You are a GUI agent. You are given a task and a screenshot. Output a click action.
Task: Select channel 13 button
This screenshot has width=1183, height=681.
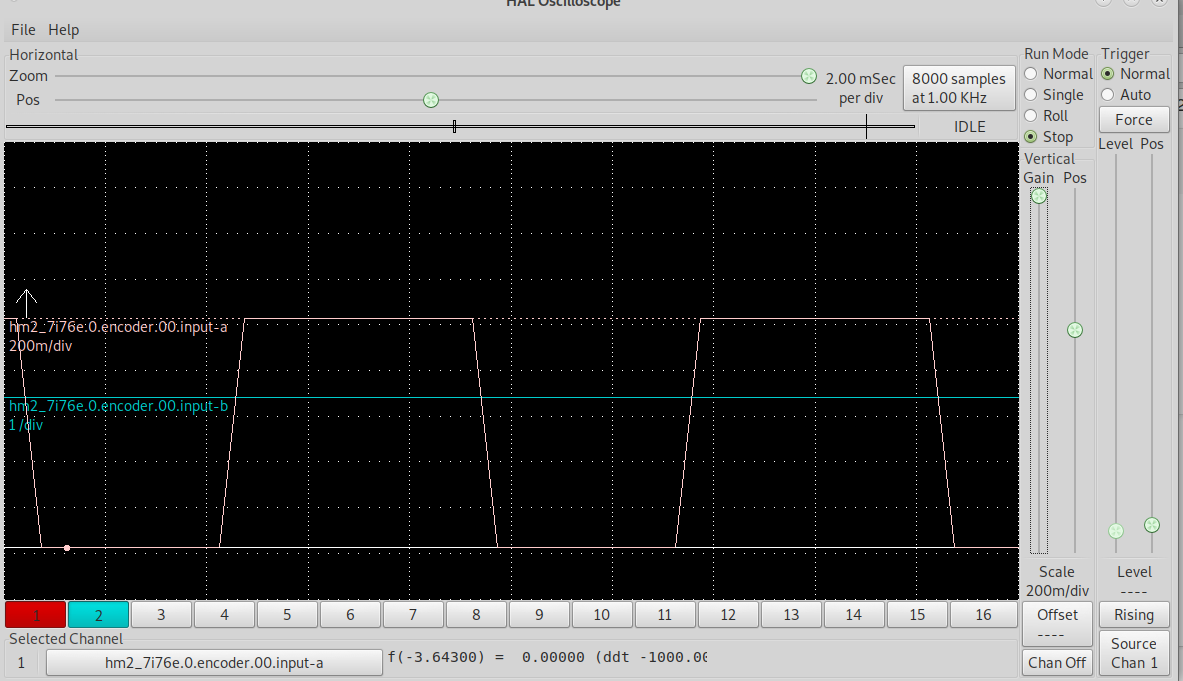pos(791,615)
